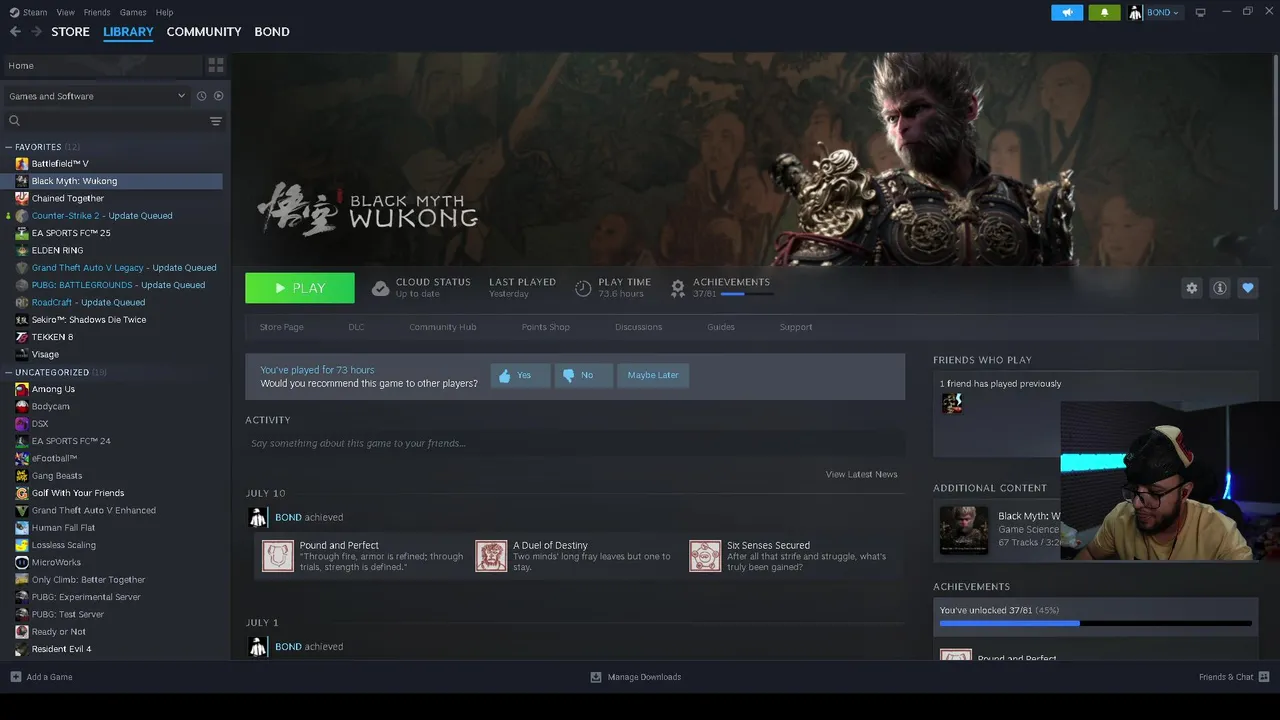Select PUBG: BATTLEGROUNDS - Update Queued

[x=118, y=285]
